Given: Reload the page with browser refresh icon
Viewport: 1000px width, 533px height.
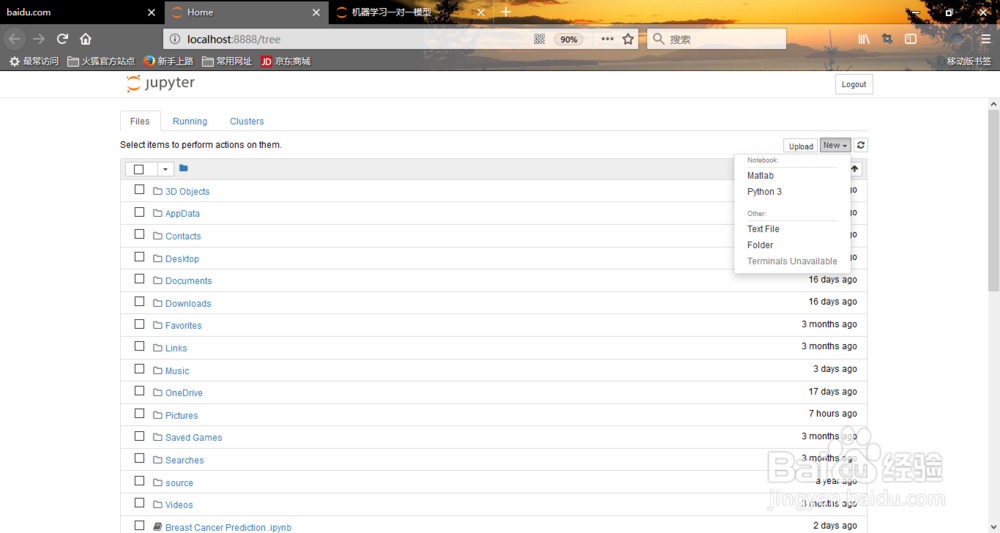Looking at the screenshot, I should pyautogui.click(x=62, y=39).
